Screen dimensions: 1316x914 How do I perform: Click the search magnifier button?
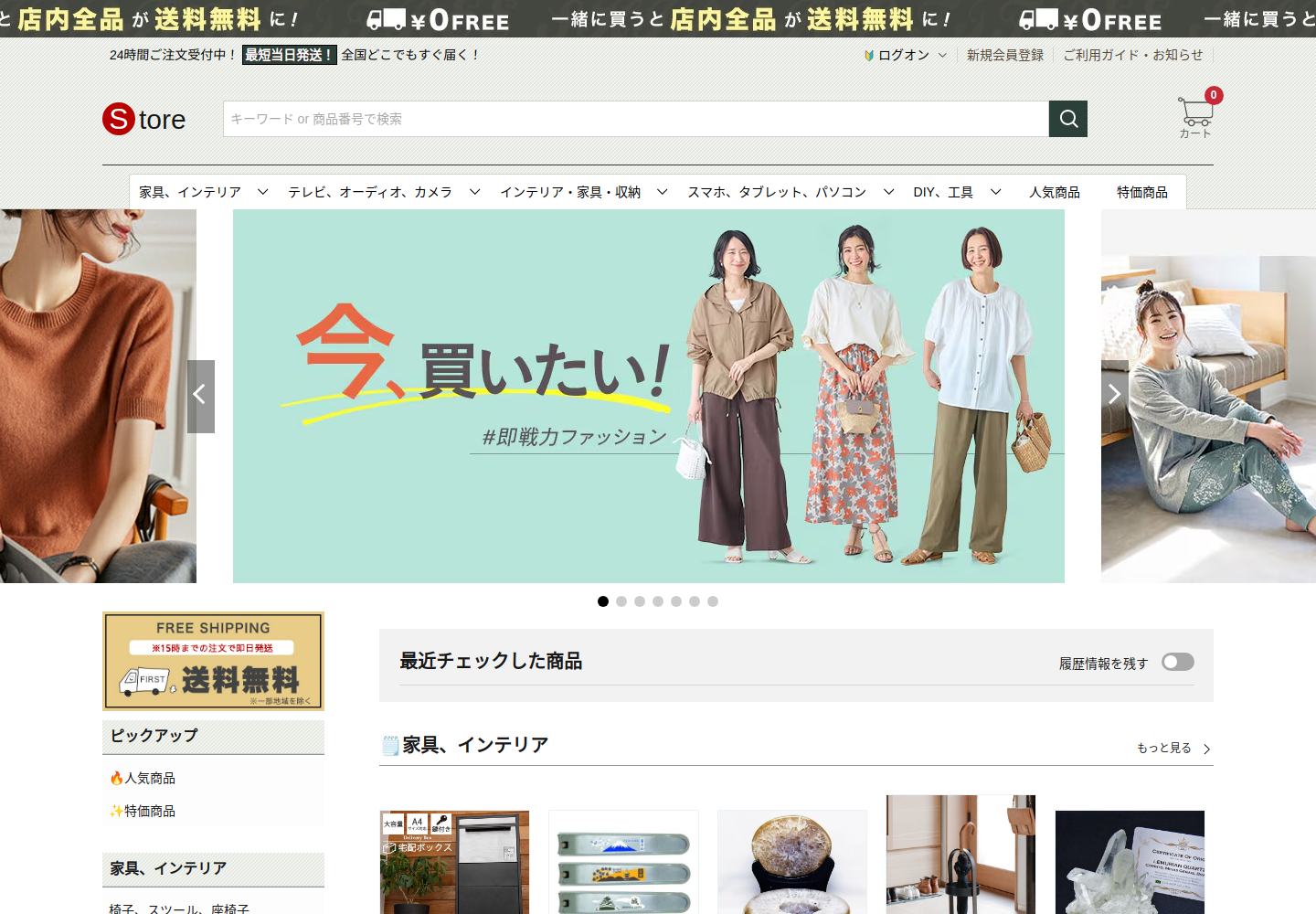[1068, 119]
